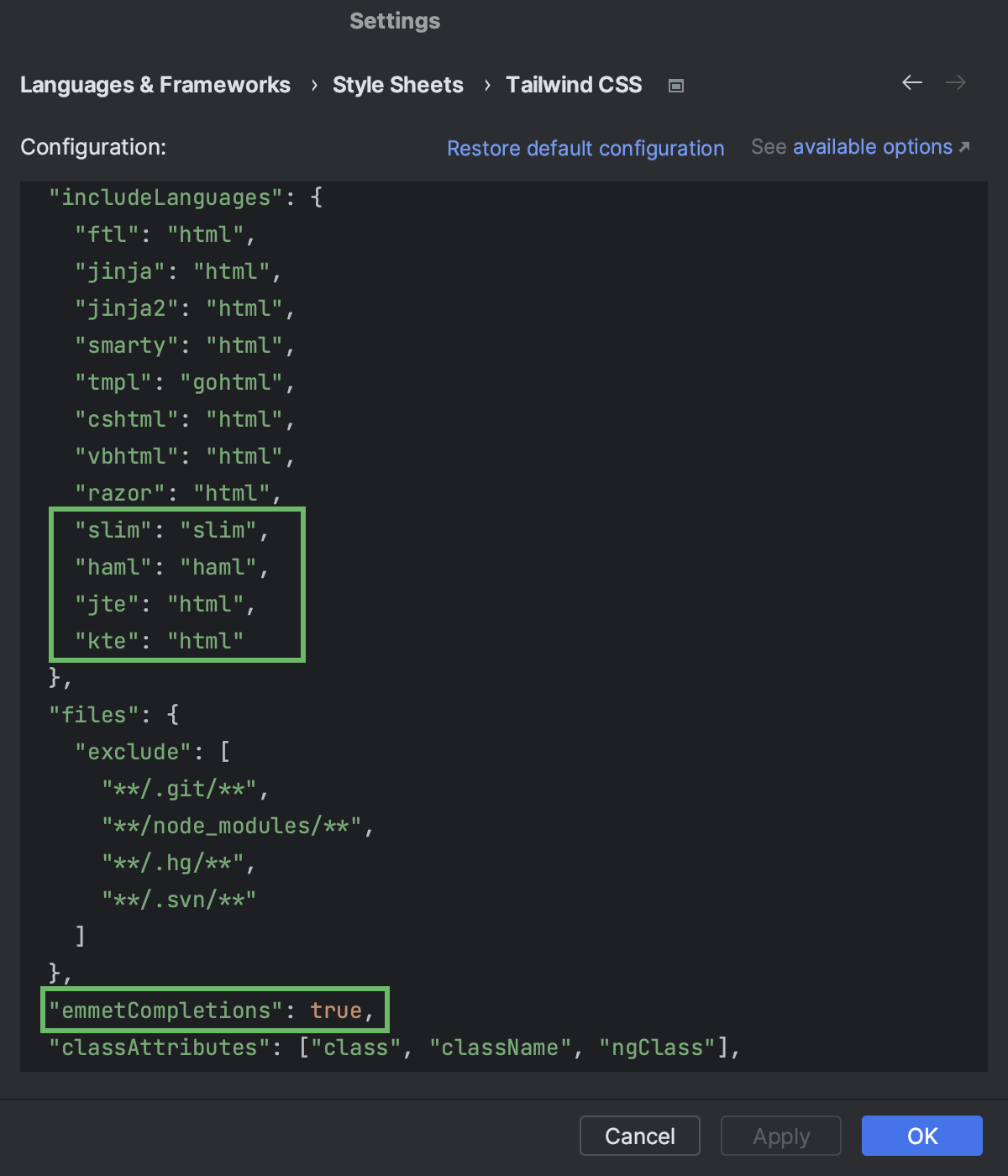Navigate to the Style Sheets breadcrumb
This screenshot has width=1008, height=1176.
point(398,85)
